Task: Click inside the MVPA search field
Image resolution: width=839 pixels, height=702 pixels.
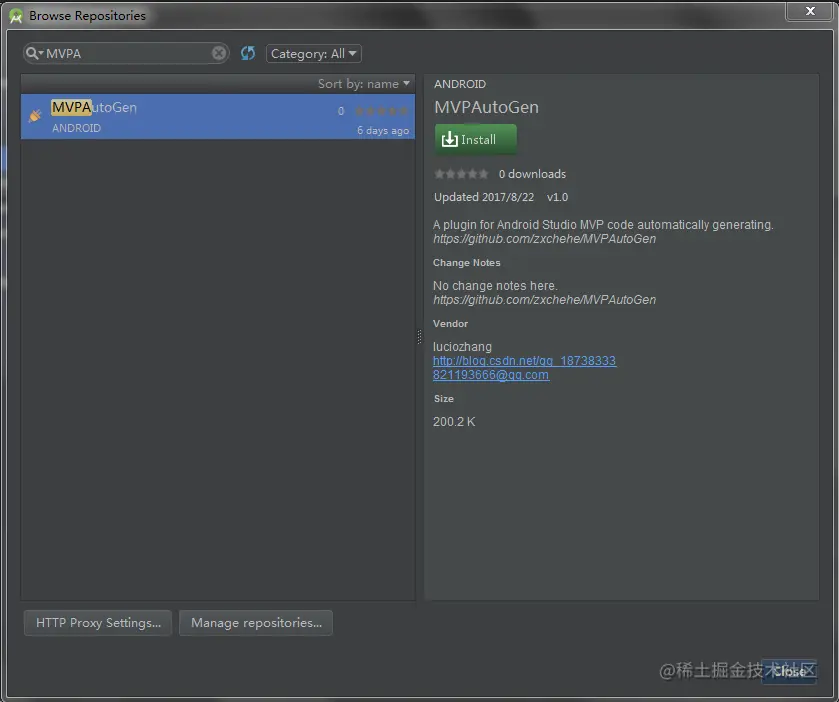Action: [x=127, y=54]
